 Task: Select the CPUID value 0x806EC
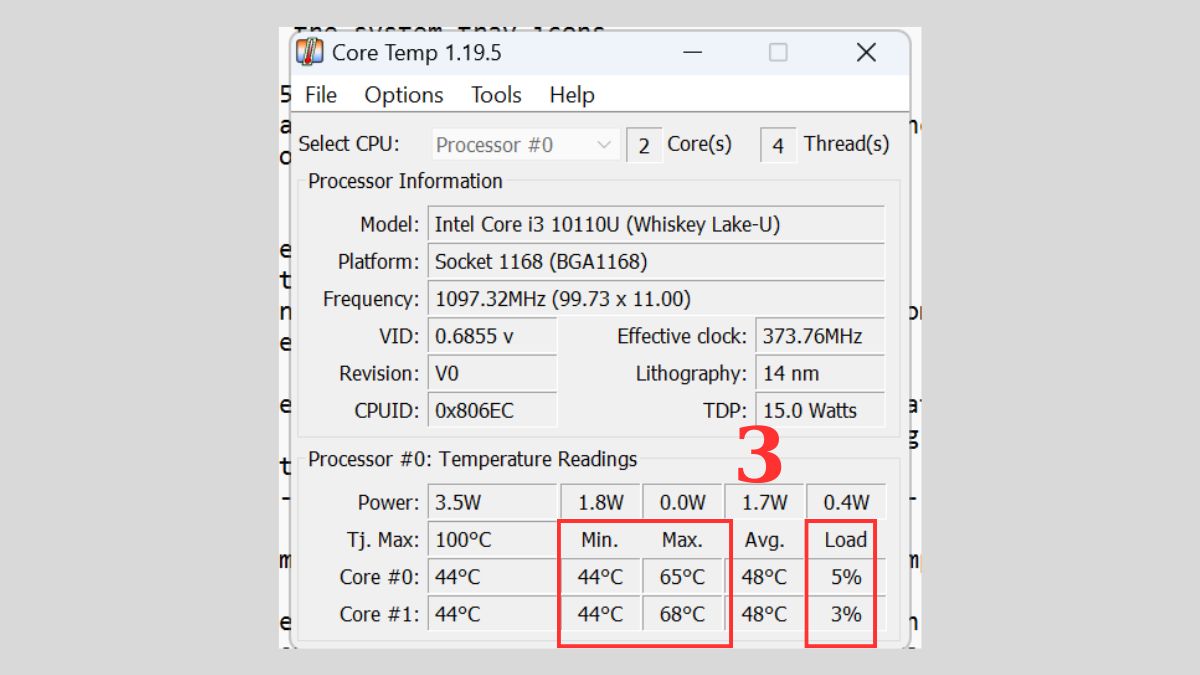[x=490, y=410]
